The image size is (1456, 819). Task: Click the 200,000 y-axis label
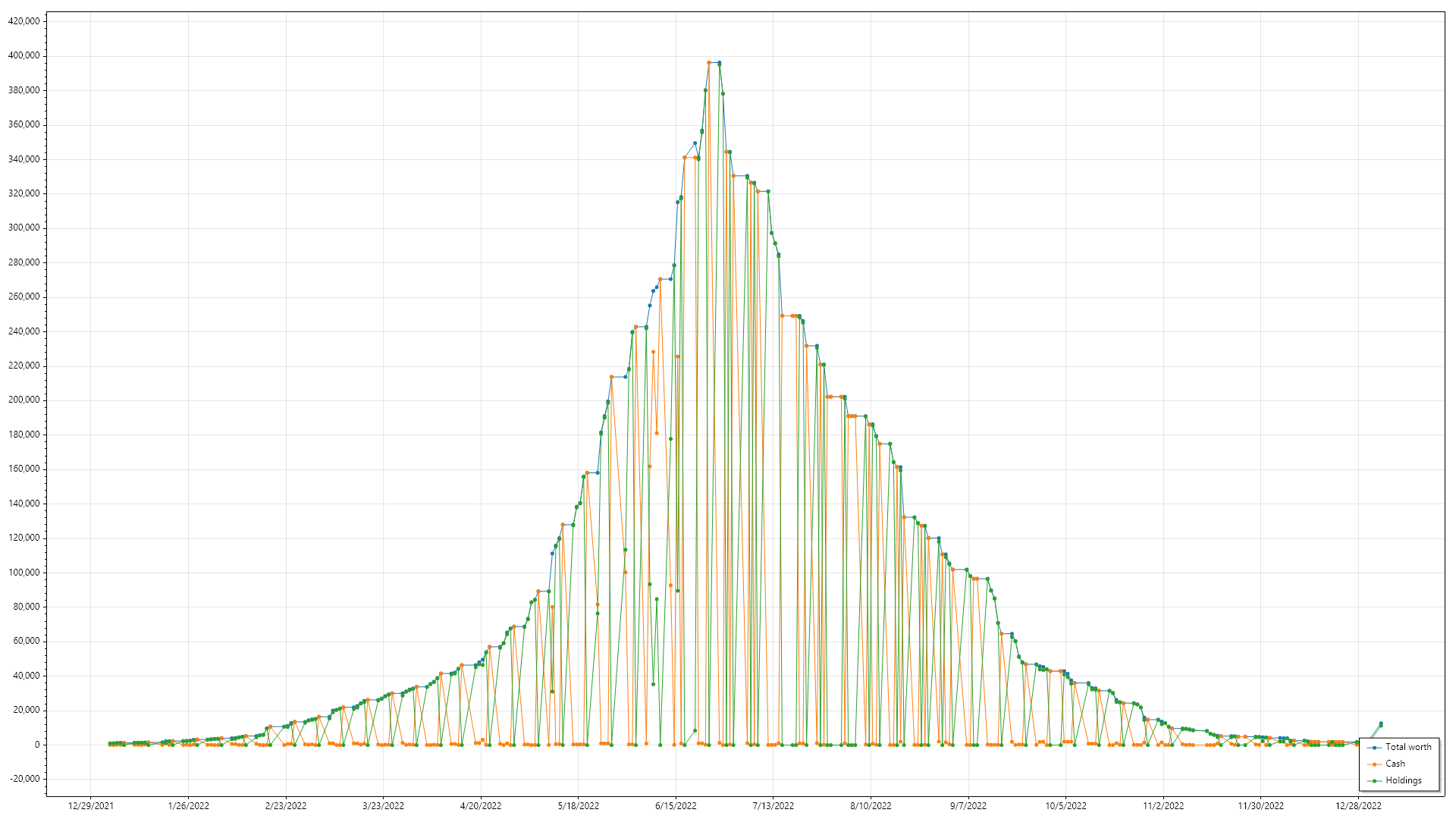24,400
